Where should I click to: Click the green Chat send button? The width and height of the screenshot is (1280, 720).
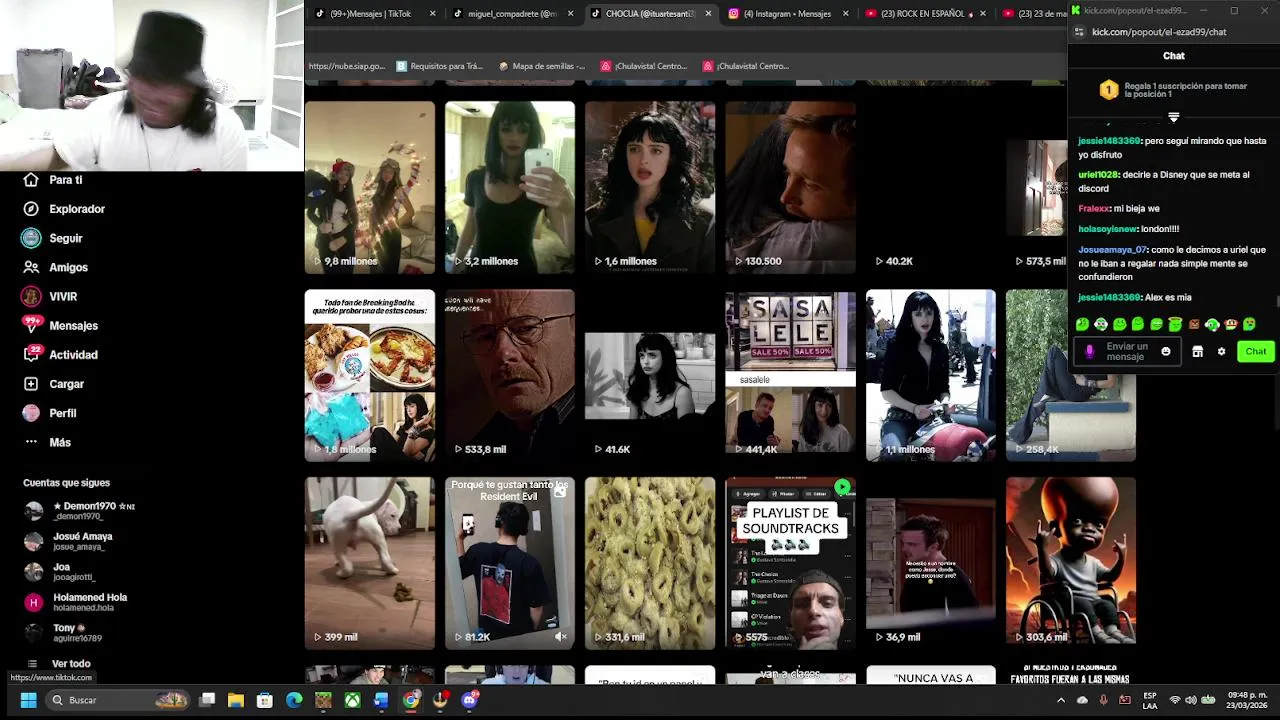pyautogui.click(x=1256, y=352)
